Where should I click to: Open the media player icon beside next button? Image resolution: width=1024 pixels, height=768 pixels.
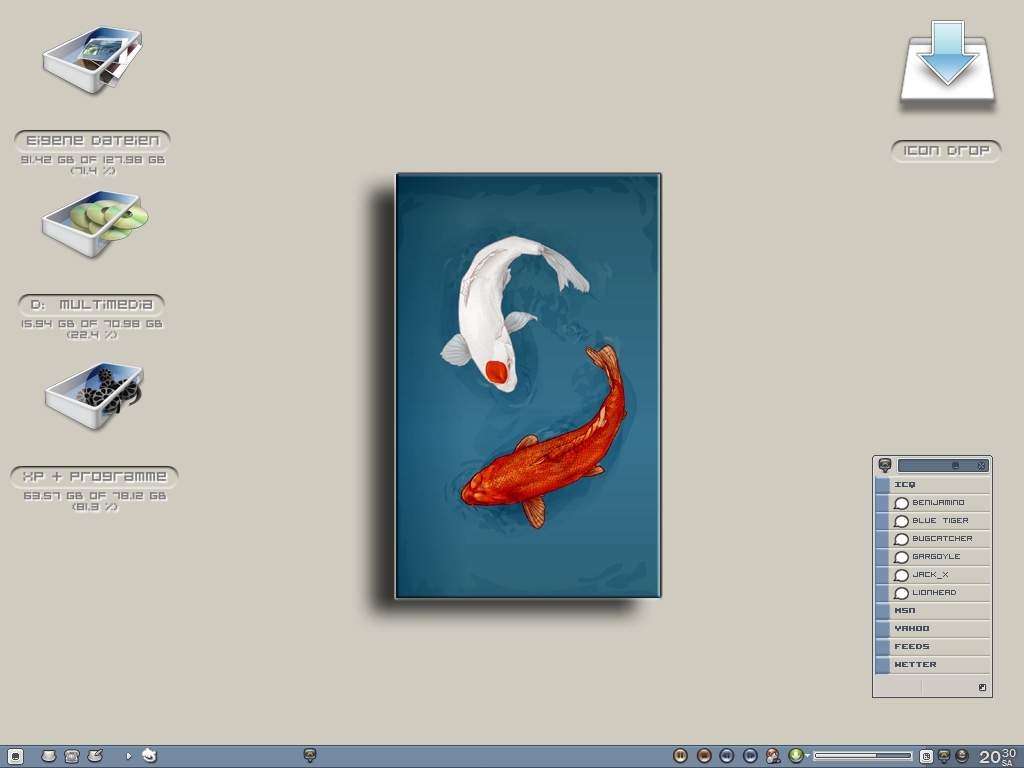coord(773,756)
